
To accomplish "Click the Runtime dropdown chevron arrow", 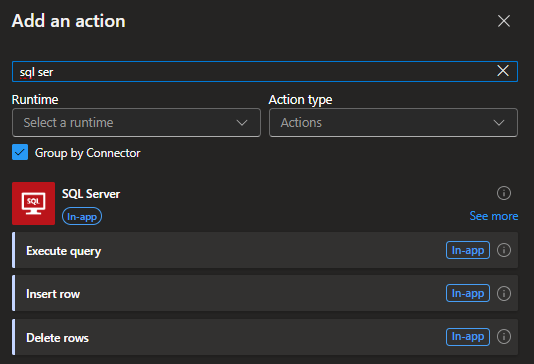I will click(x=242, y=123).
